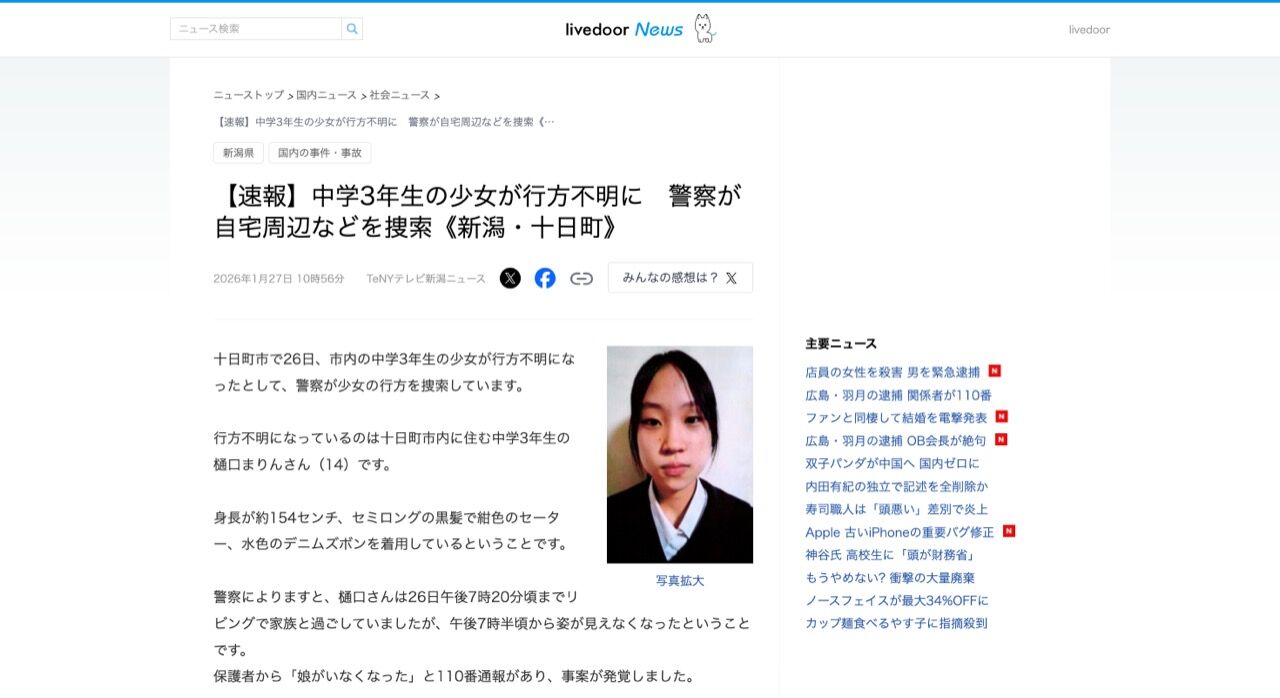Open headline 双子パンダが中国へ 国内ゼロに
This screenshot has width=1280, height=698.
coord(892,464)
